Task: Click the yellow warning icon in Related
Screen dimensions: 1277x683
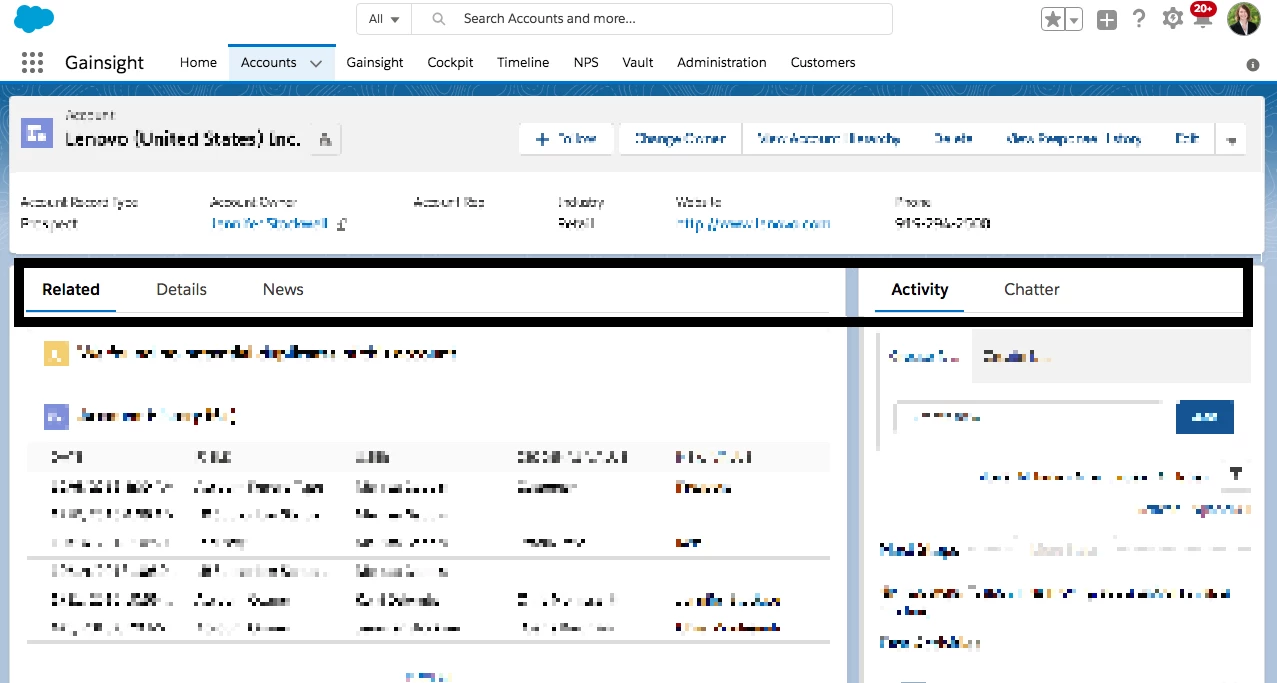Action: tap(56, 353)
